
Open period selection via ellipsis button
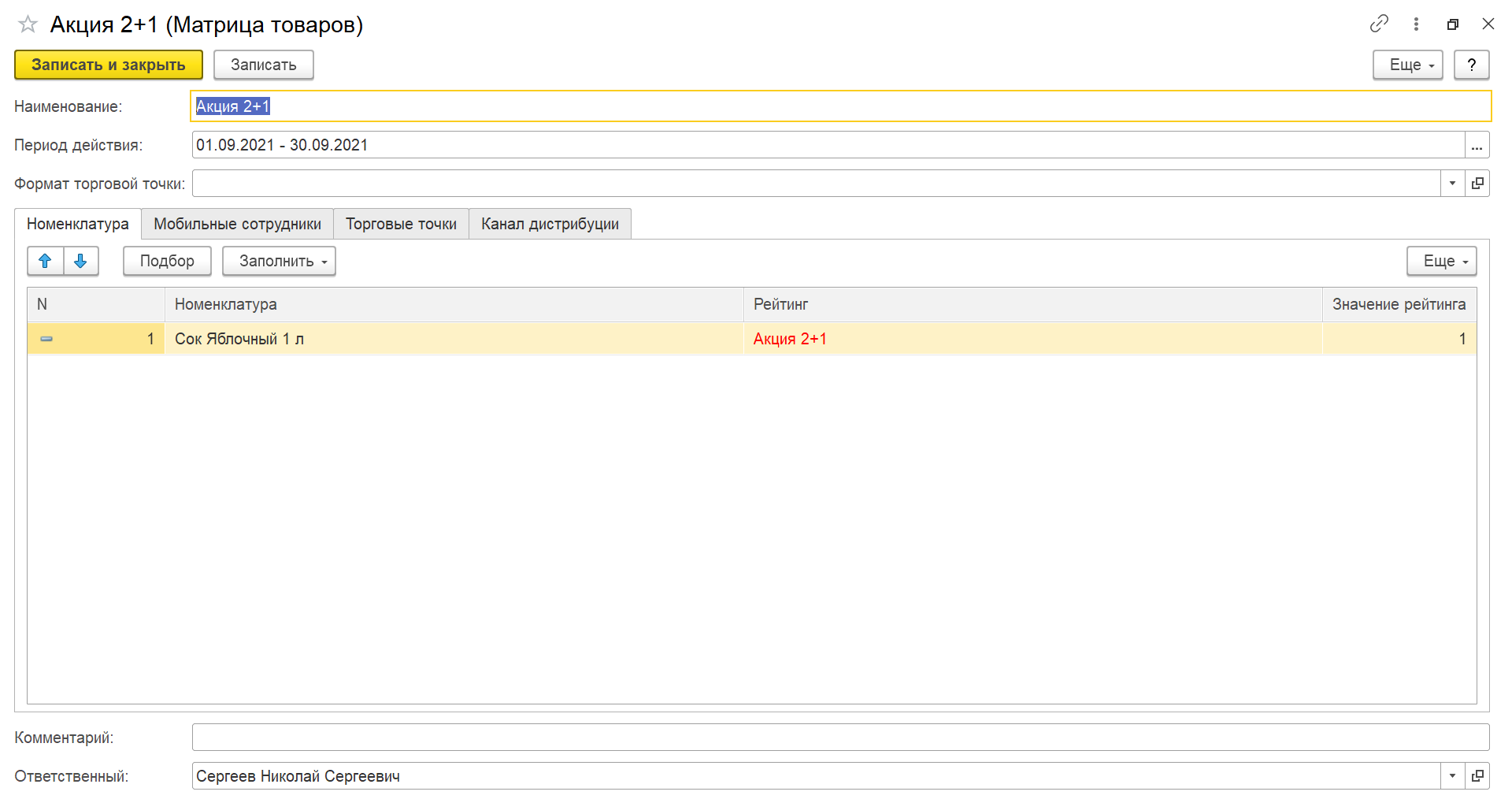[1477, 145]
